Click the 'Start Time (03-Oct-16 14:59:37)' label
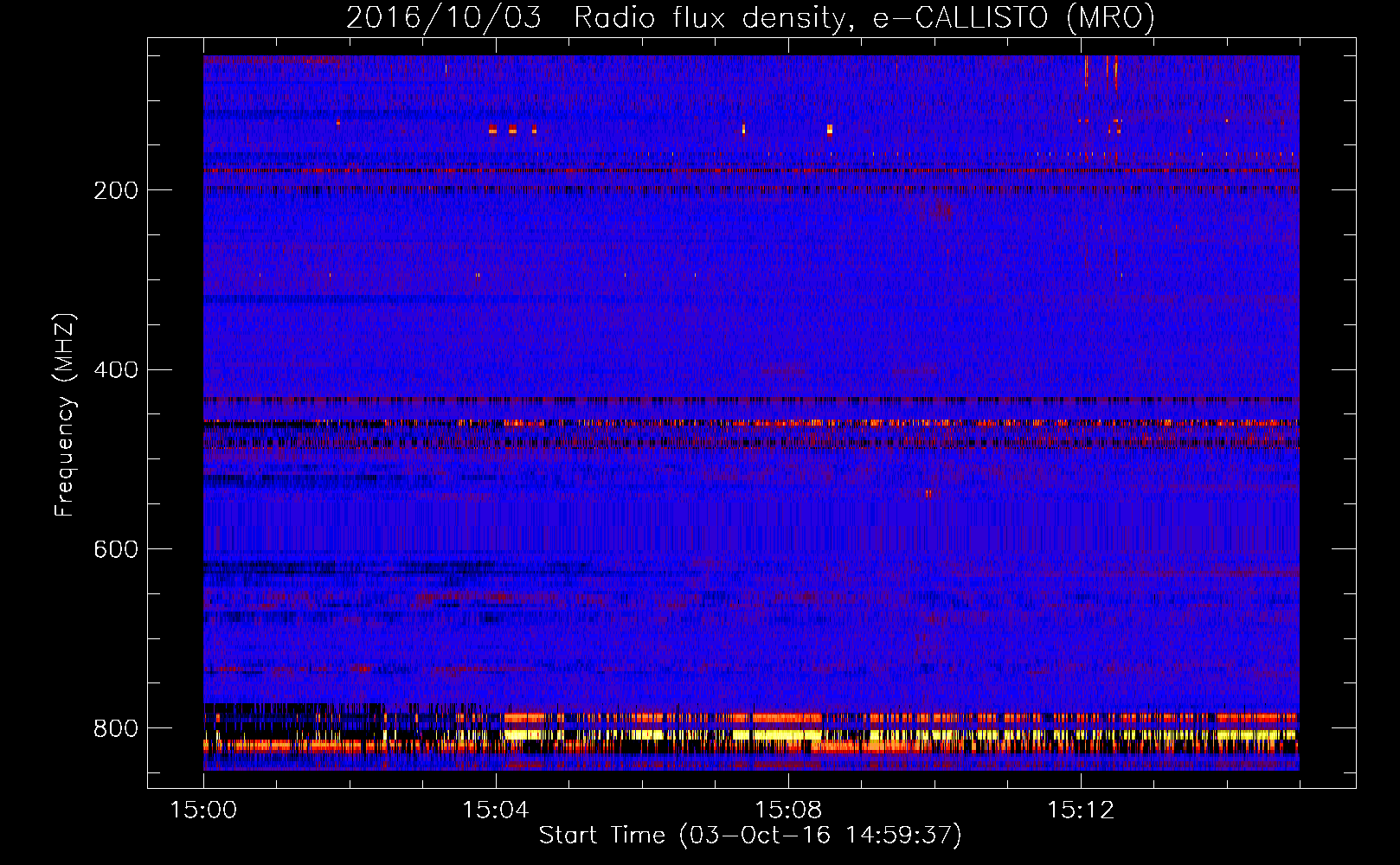This screenshot has width=1400, height=865. tap(750, 835)
